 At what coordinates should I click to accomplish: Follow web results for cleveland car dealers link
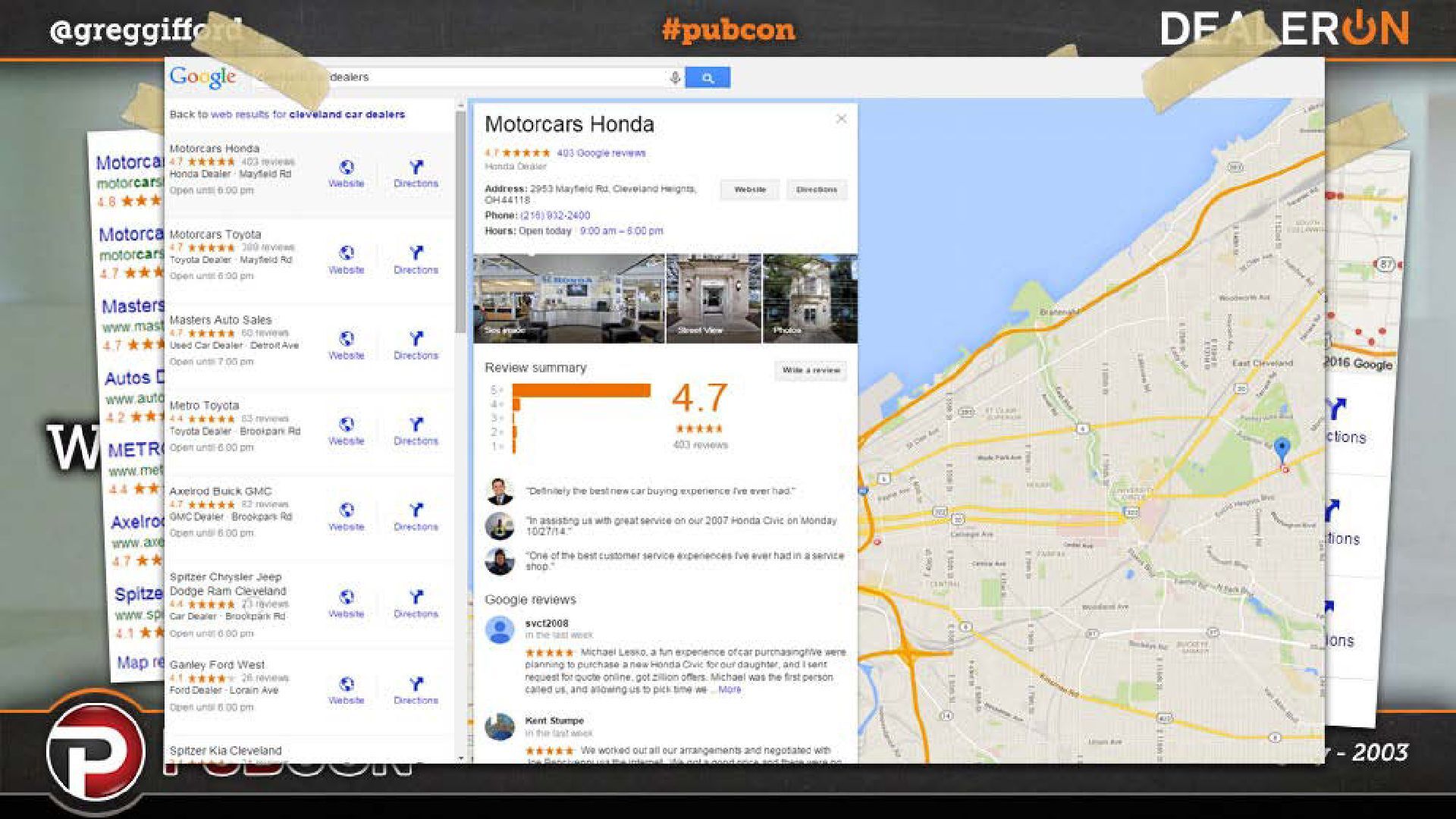308,115
